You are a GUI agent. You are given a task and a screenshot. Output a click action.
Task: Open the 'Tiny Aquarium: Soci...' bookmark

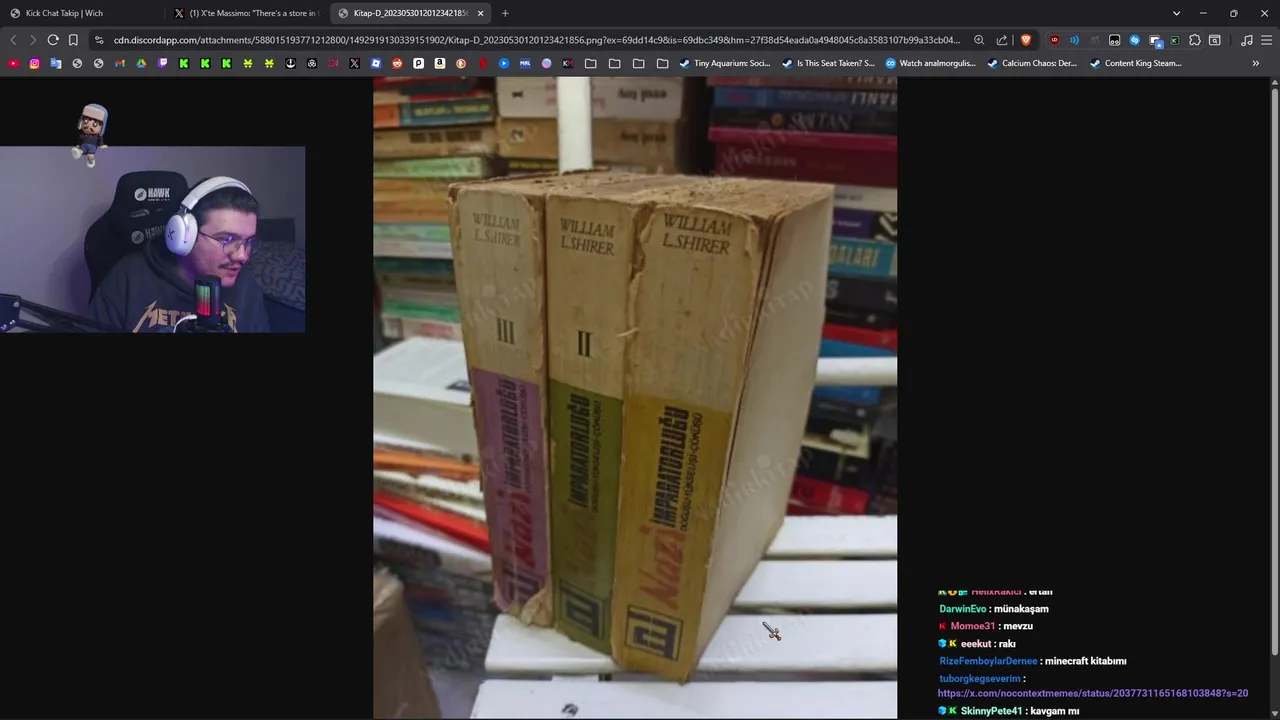coord(725,63)
